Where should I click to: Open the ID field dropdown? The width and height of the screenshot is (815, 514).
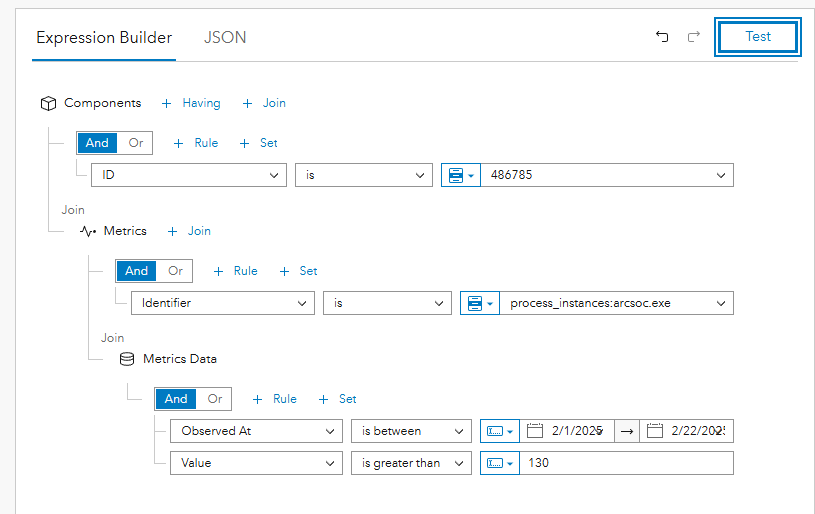(188, 175)
